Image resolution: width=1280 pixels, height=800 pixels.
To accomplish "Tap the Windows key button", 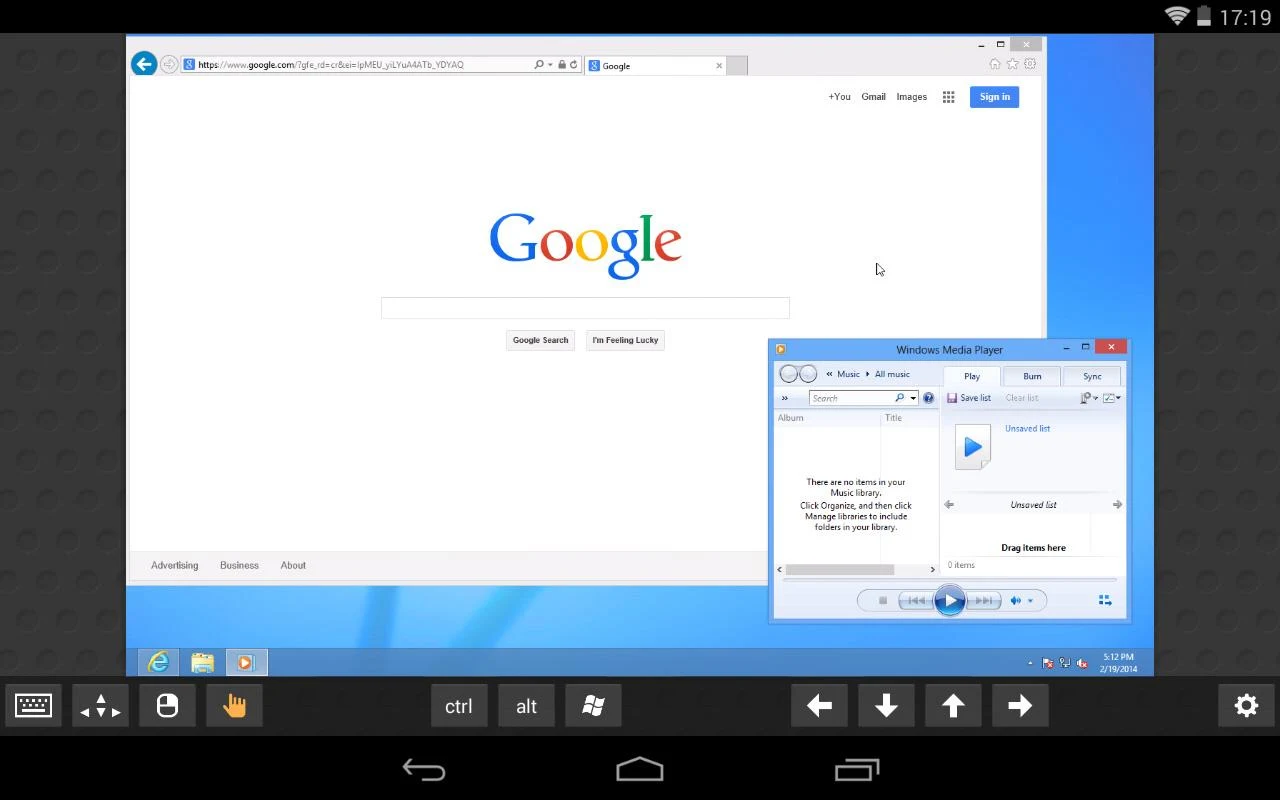I will 593,705.
